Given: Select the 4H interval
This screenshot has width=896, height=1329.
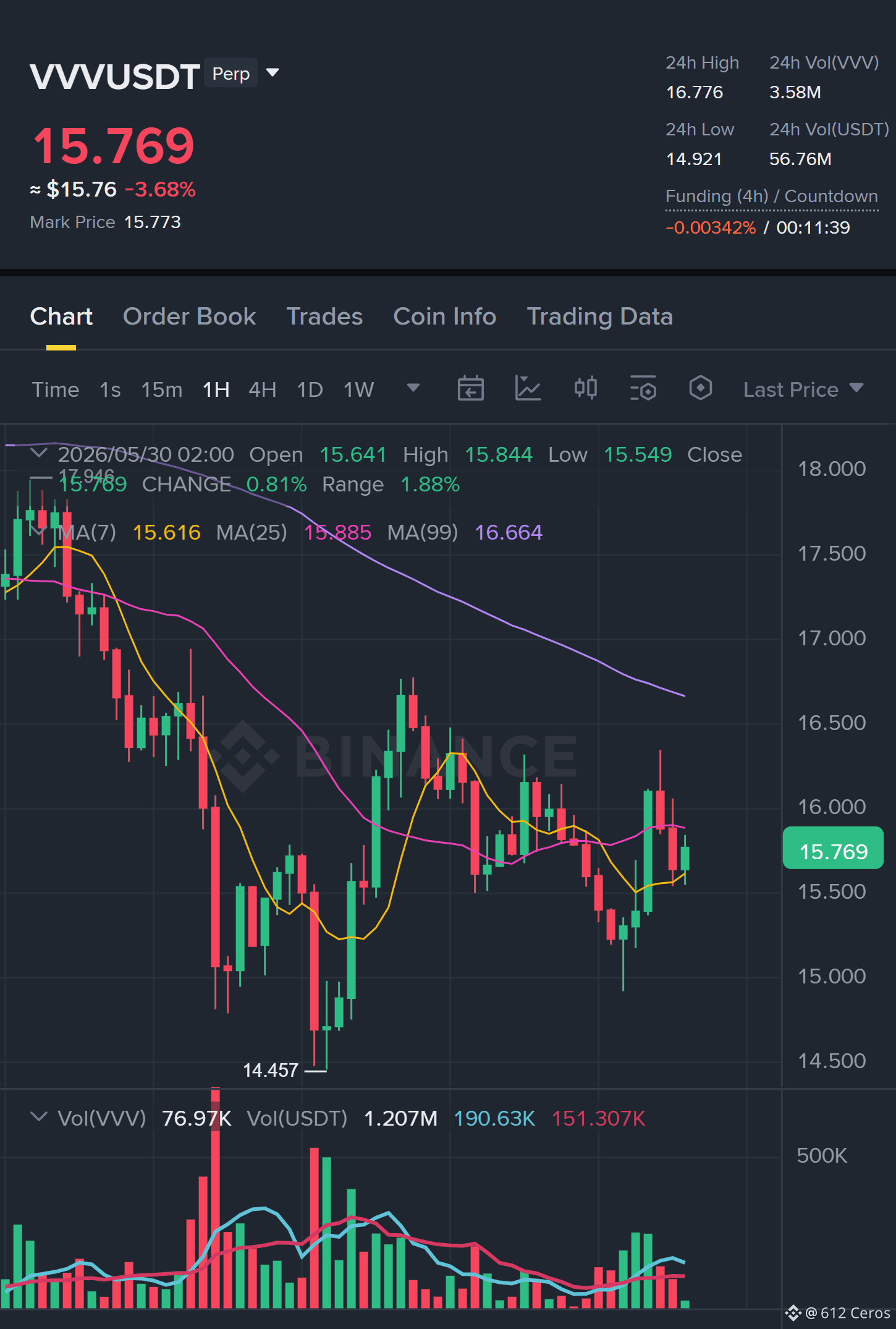Looking at the screenshot, I should [262, 389].
